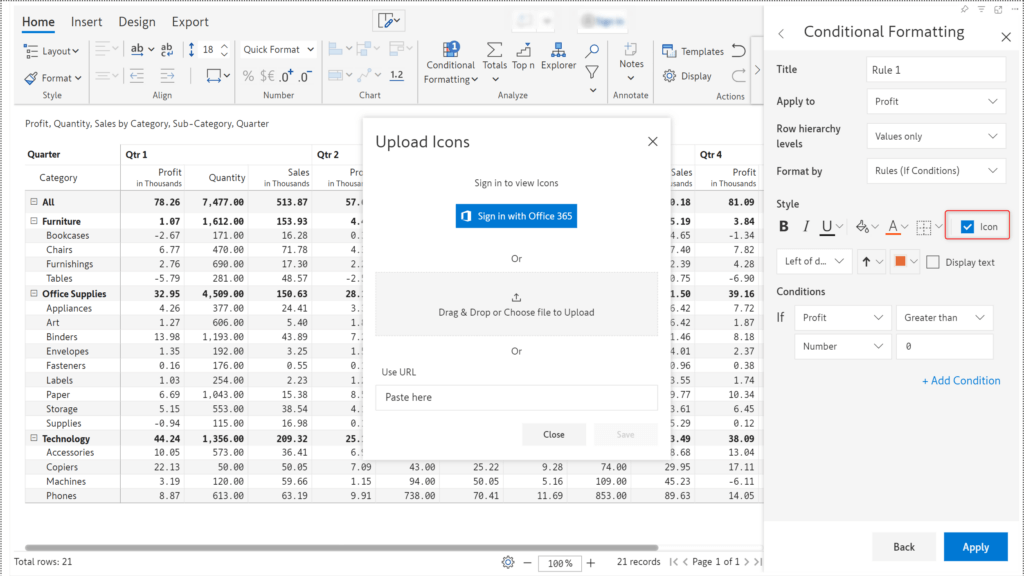Dismiss Upload Icons dialog with X
This screenshot has height=576, width=1024.
coord(652,142)
